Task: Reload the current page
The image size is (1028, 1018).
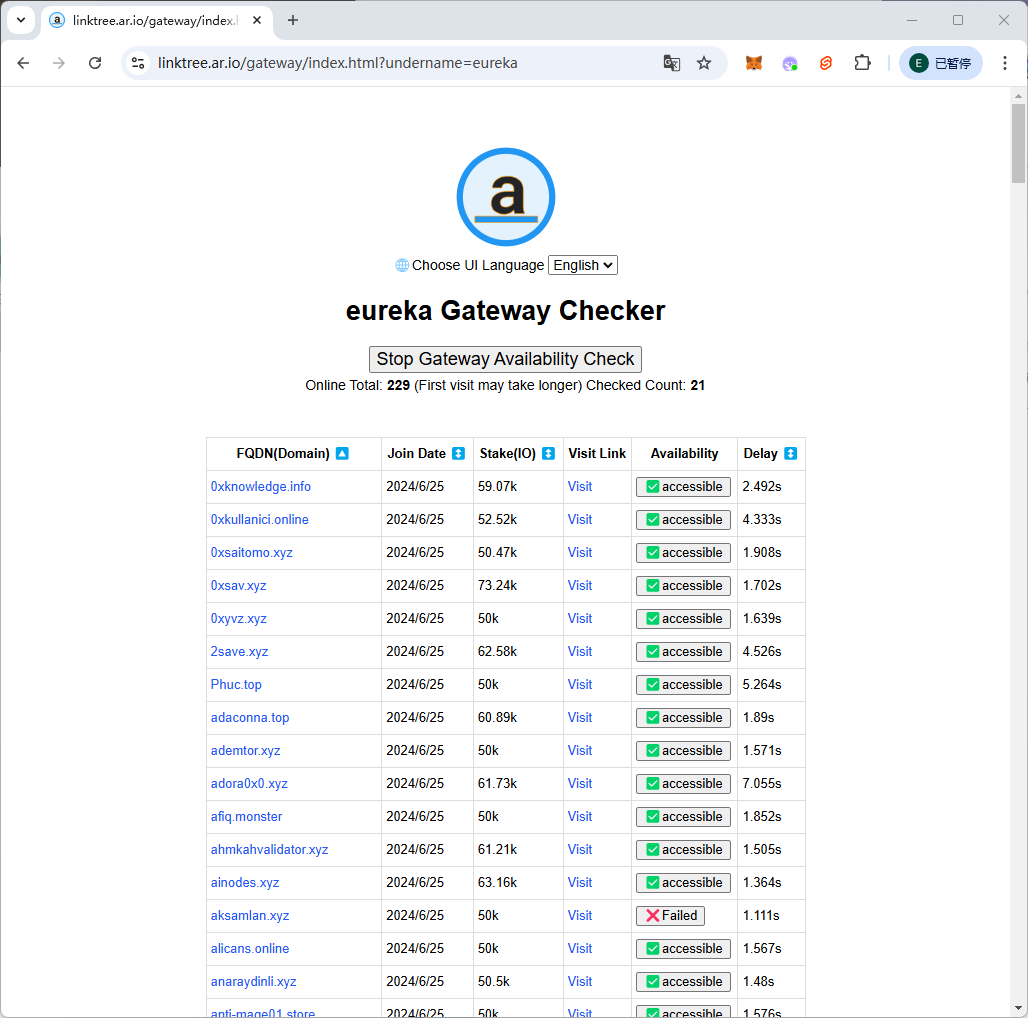Action: pyautogui.click(x=95, y=63)
